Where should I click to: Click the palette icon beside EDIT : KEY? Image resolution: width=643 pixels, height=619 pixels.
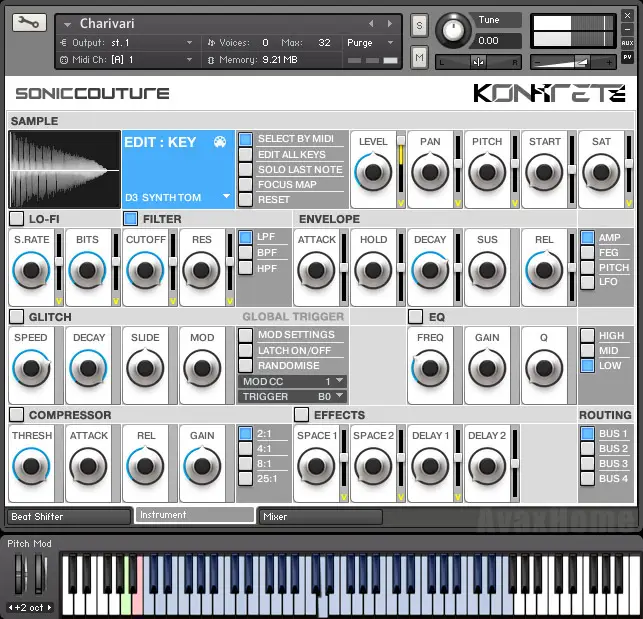pyautogui.click(x=220, y=142)
